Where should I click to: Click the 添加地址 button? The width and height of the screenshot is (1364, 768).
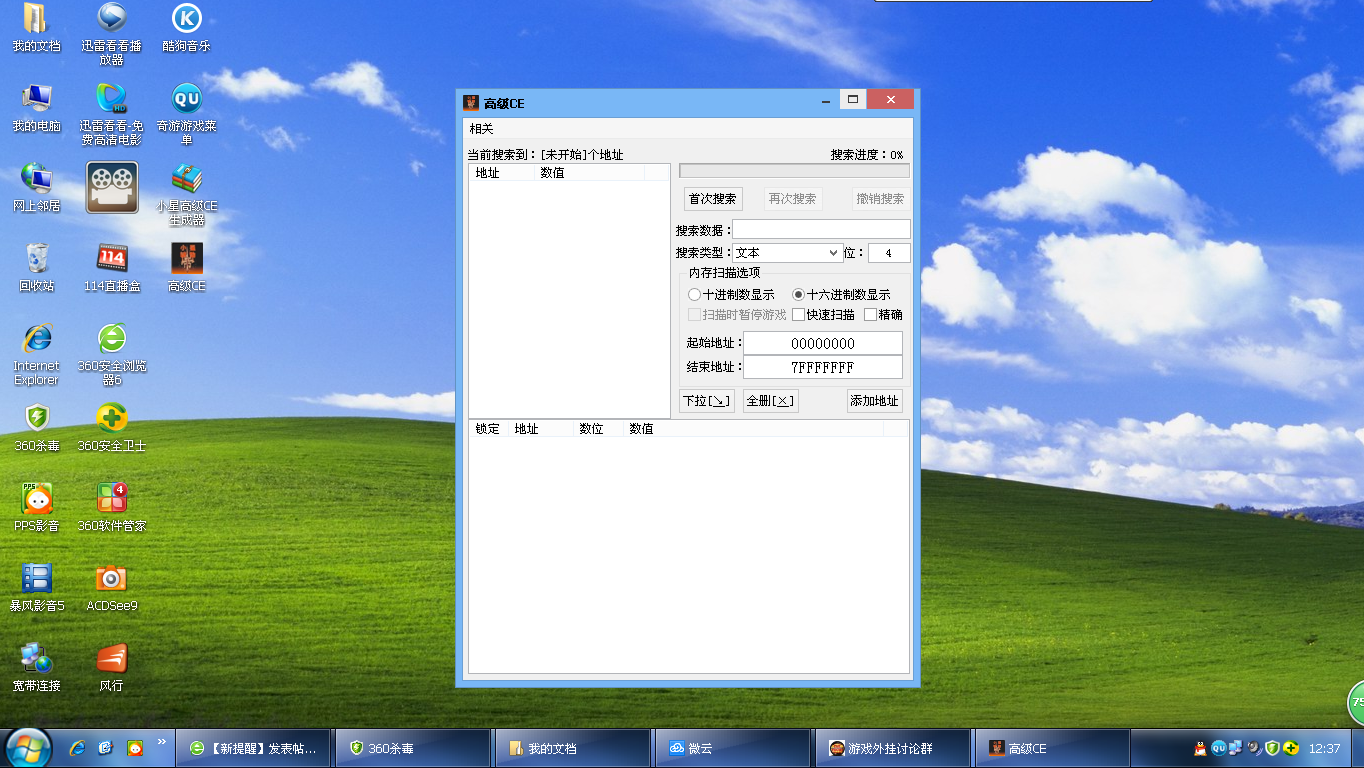874,401
